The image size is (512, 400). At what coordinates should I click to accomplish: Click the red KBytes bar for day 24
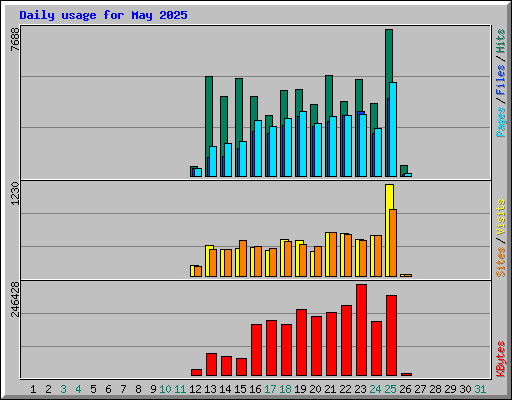pyautogui.click(x=376, y=349)
